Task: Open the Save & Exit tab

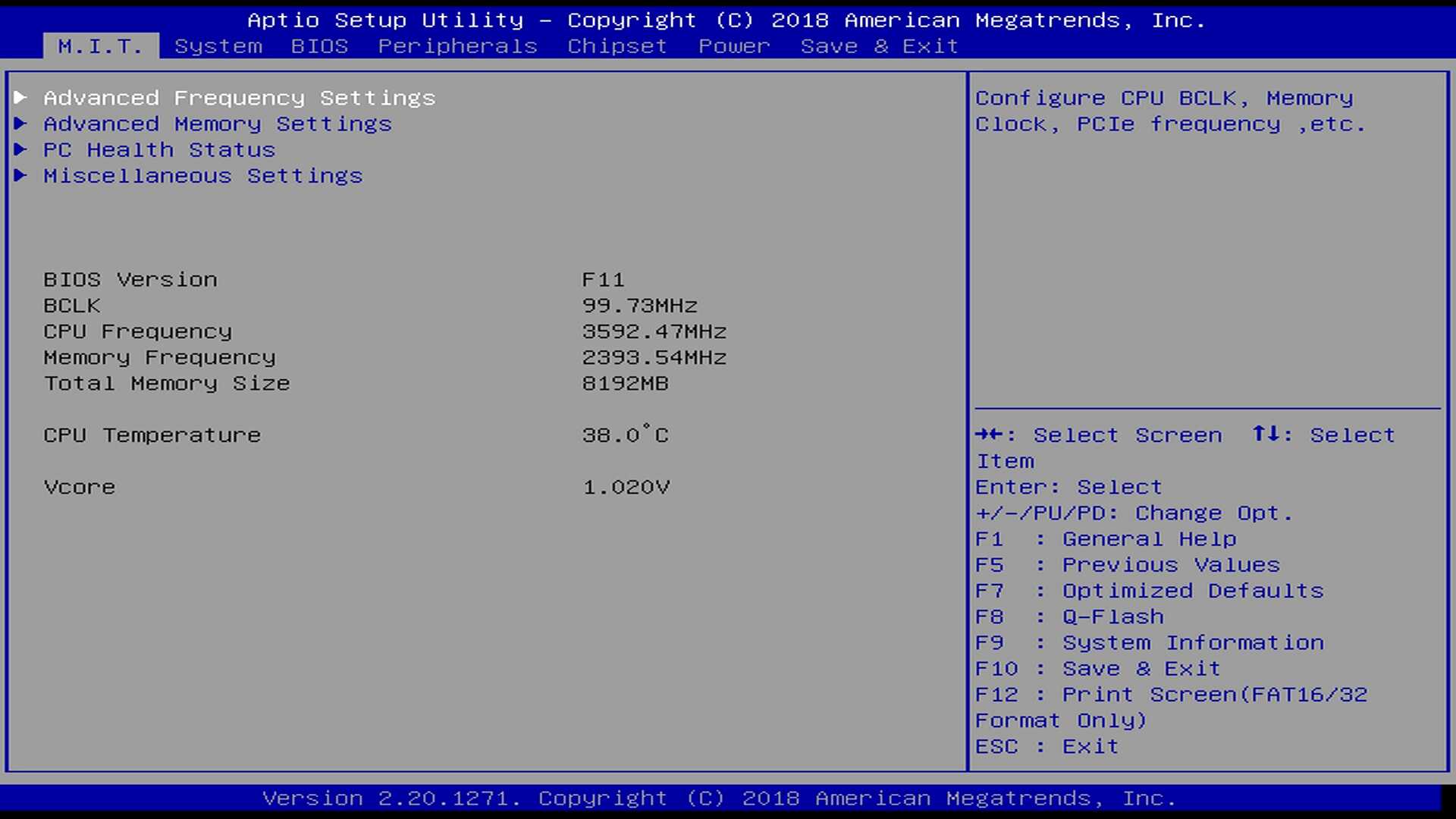Action: click(x=880, y=46)
